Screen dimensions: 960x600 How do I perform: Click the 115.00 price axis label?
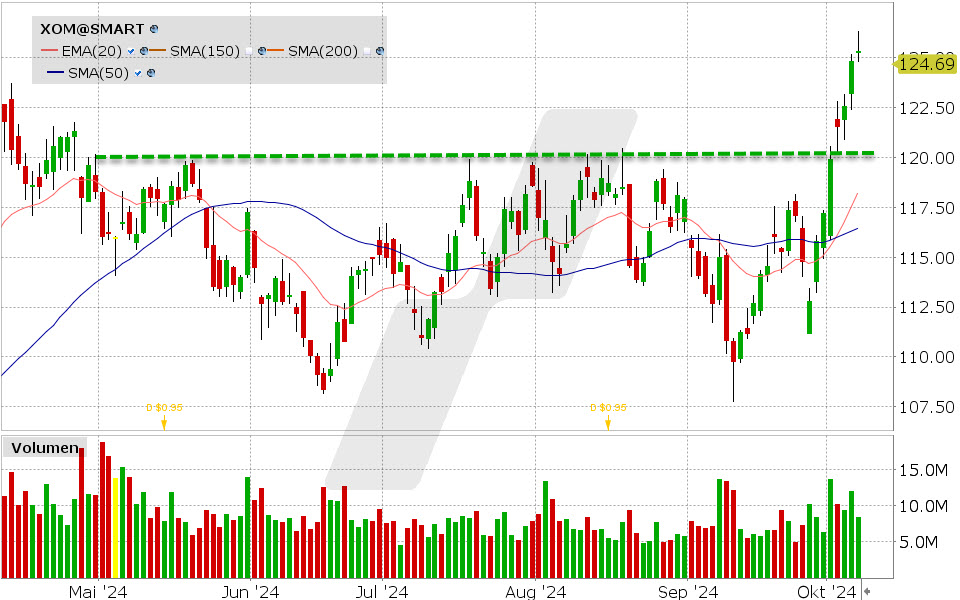coord(926,258)
